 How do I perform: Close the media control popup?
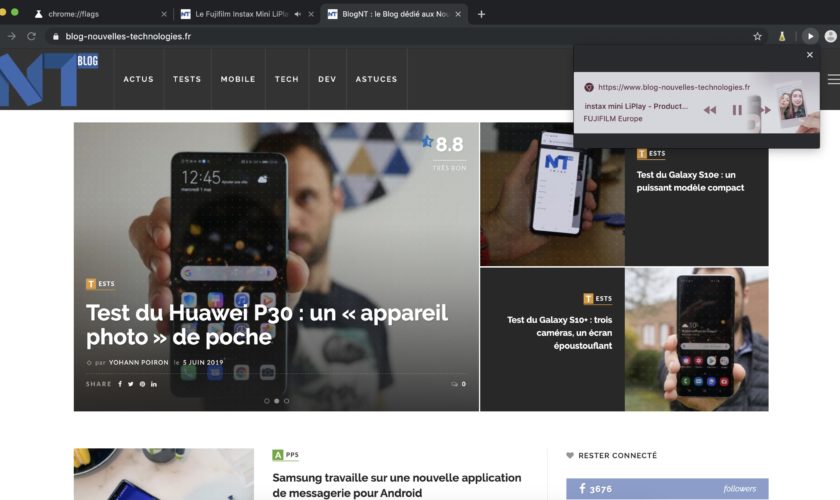coord(810,55)
